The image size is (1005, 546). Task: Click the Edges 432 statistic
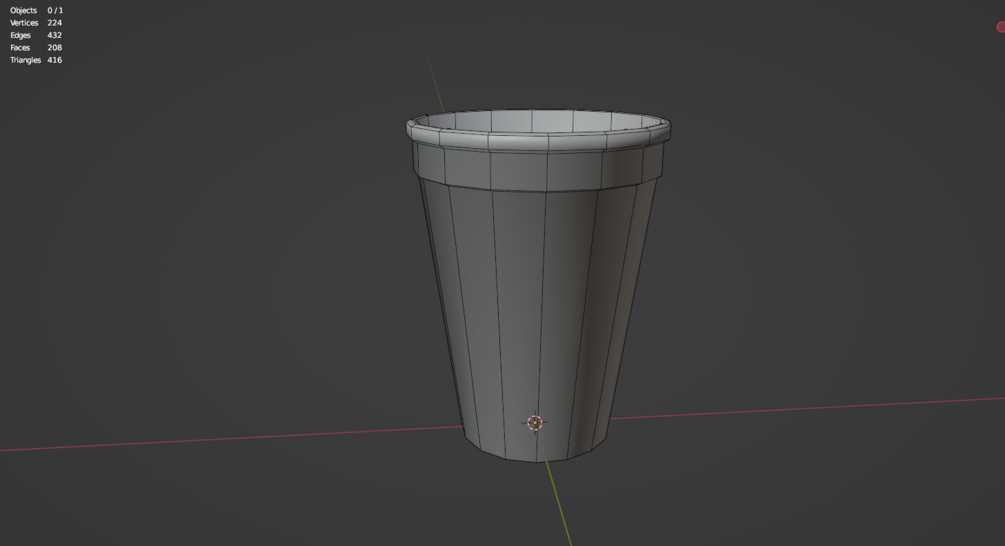point(36,35)
